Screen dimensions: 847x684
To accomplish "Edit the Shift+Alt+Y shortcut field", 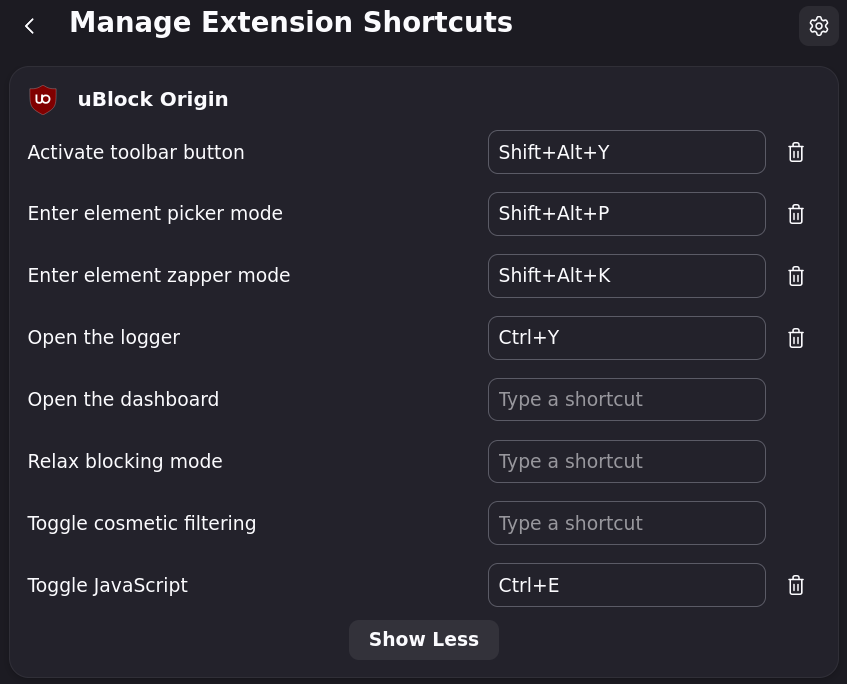I will (x=627, y=152).
